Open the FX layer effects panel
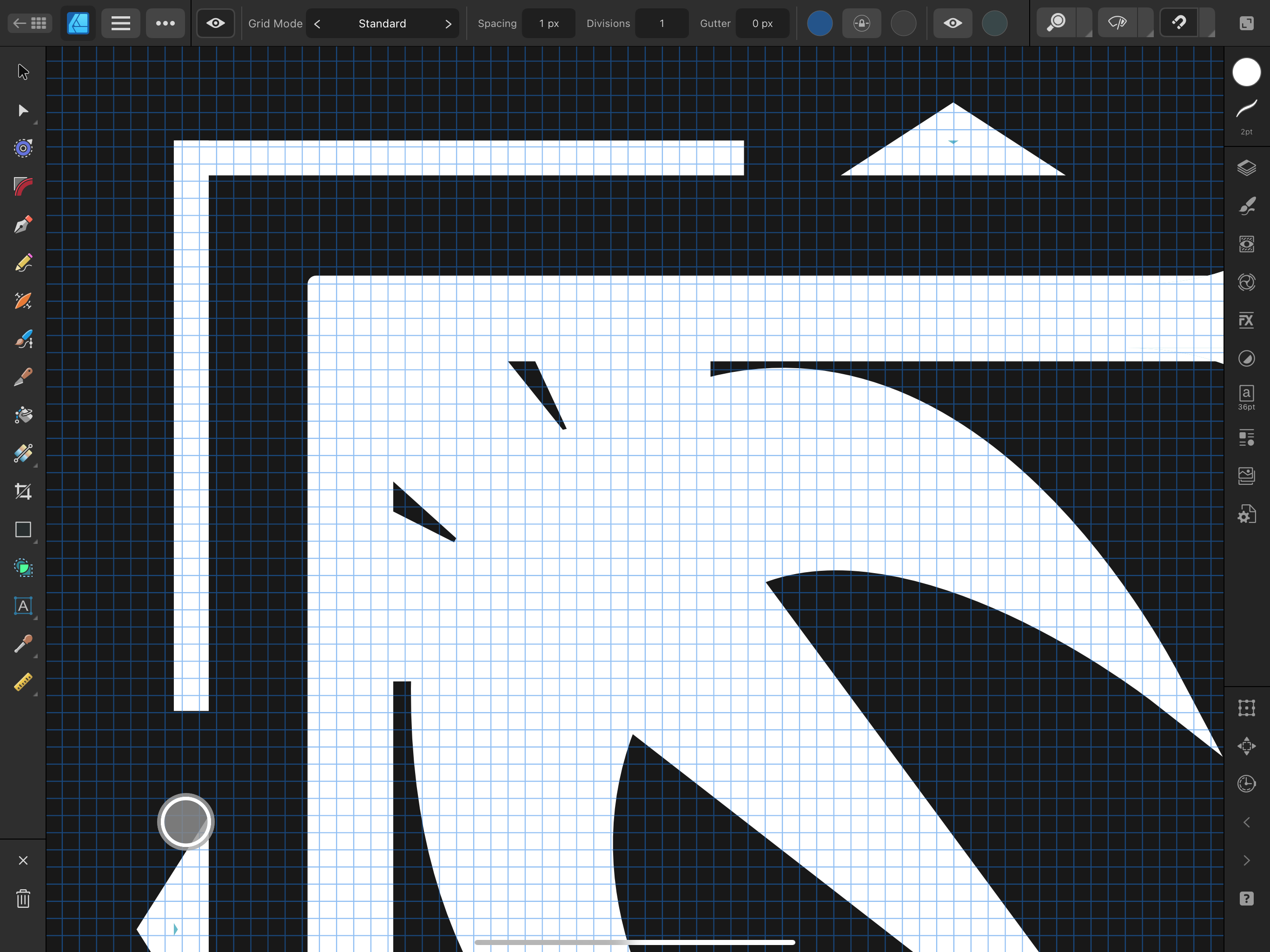Image resolution: width=1270 pixels, height=952 pixels. tap(1246, 320)
